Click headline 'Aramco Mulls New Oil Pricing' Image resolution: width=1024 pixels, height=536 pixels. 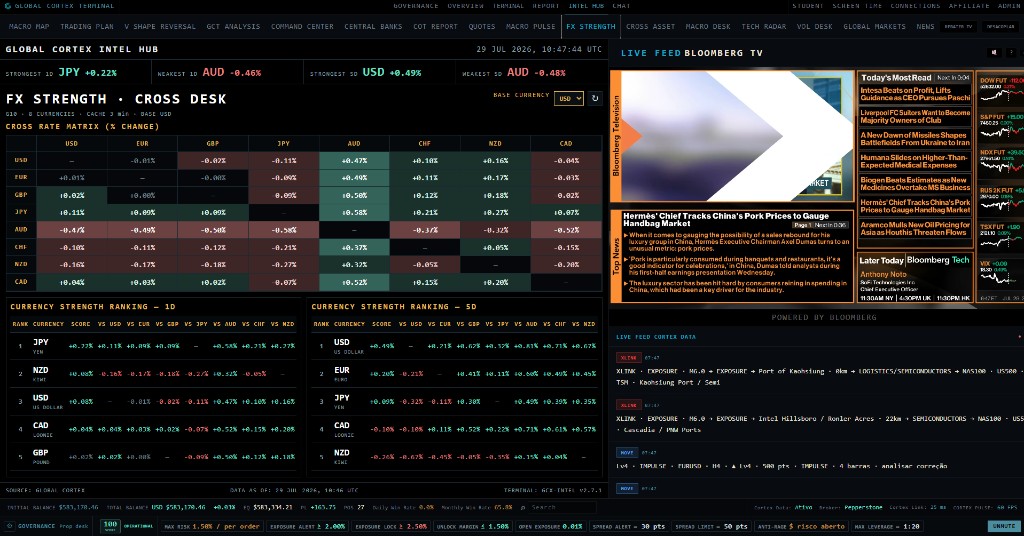(x=915, y=229)
